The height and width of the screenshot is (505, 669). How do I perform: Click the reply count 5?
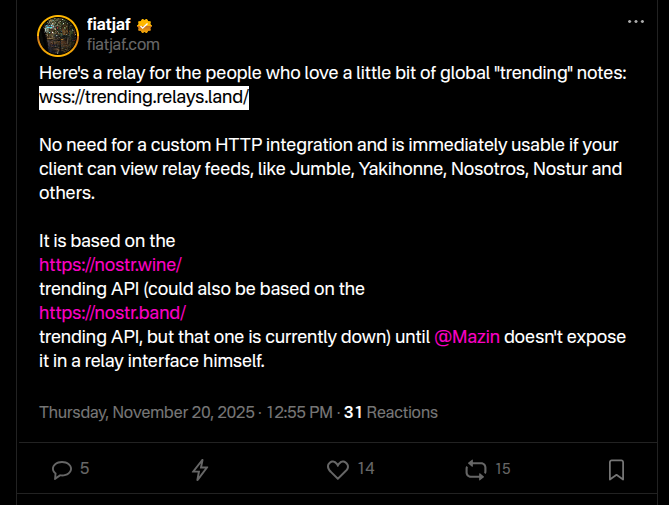[x=85, y=468]
